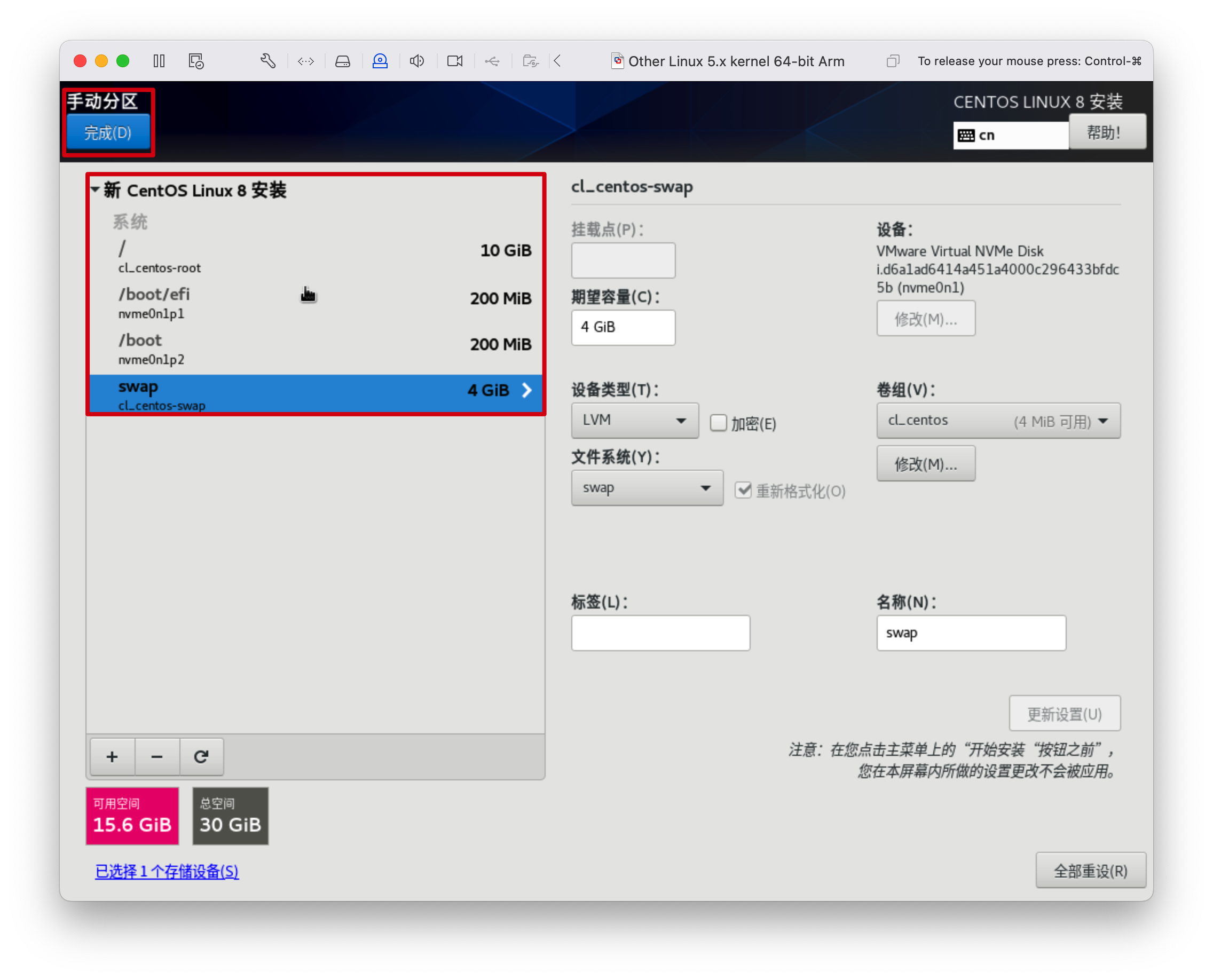Add a new mount point with plus
The image size is (1213, 980).
pyautogui.click(x=112, y=757)
